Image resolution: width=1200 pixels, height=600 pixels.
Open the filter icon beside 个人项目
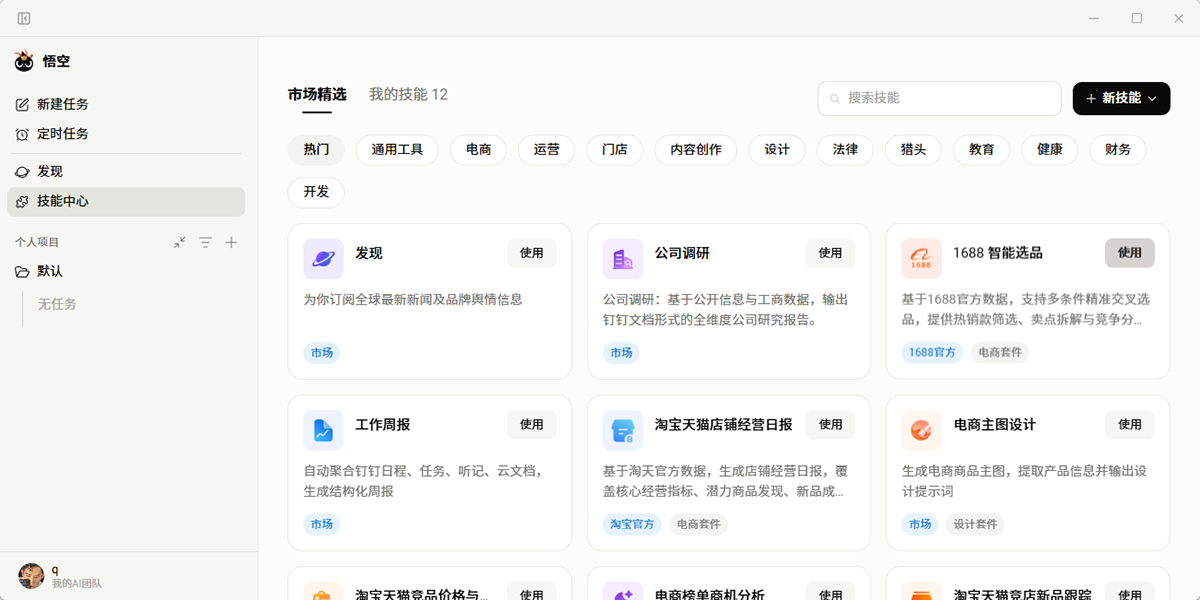[x=205, y=242]
